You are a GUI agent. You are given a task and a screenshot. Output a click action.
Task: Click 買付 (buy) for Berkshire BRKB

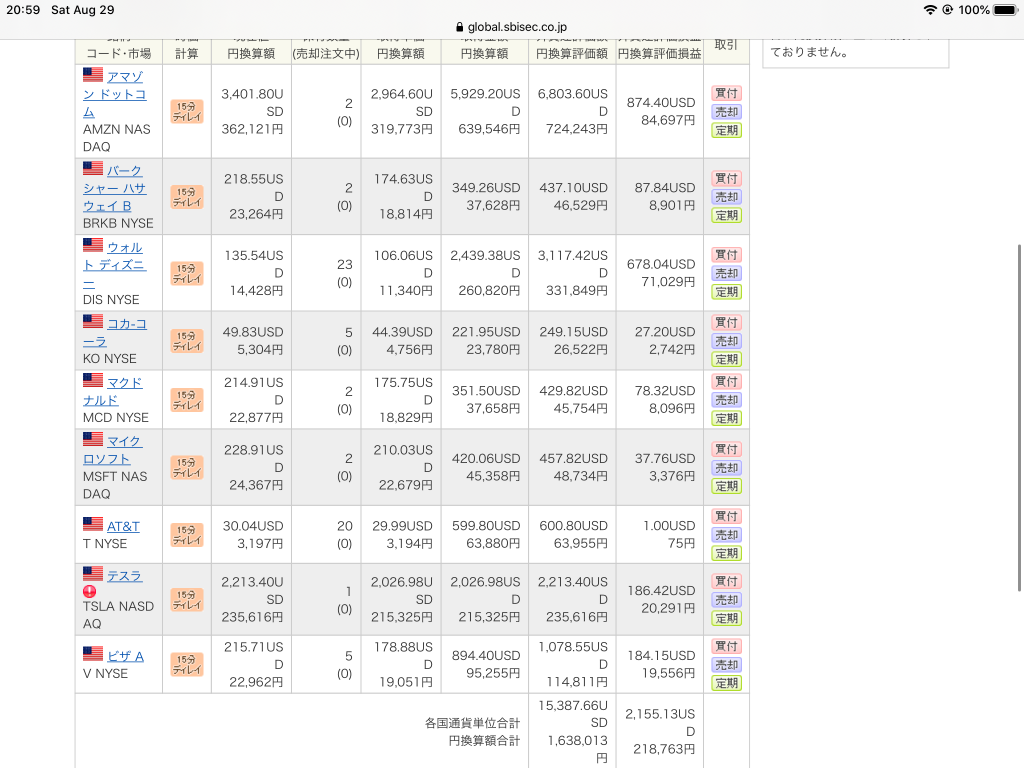(726, 178)
